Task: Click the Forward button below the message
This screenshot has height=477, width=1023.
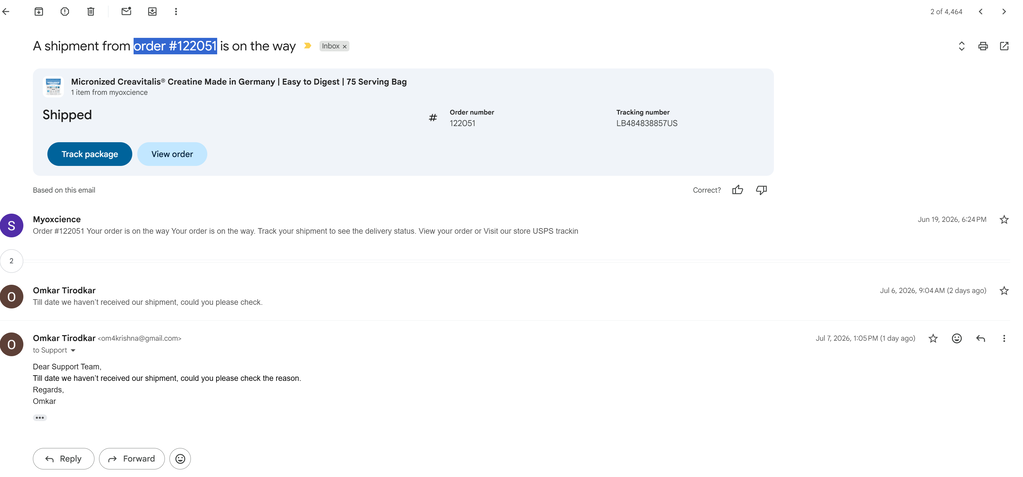Action: tap(132, 459)
